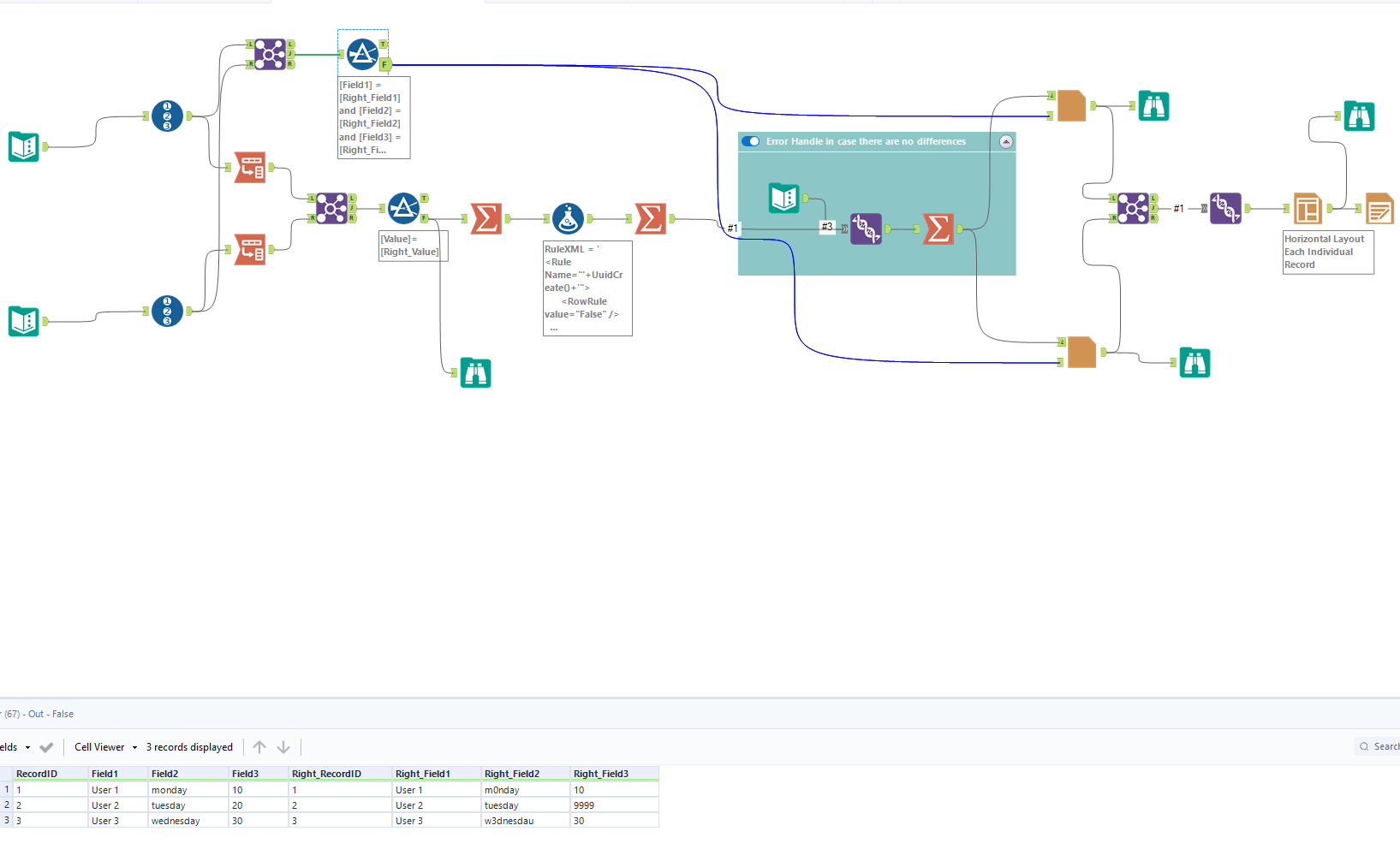This screenshot has height=855, width=1400.
Task: Click the DNA-helix tool after the #1 join output
Action: point(1227,208)
